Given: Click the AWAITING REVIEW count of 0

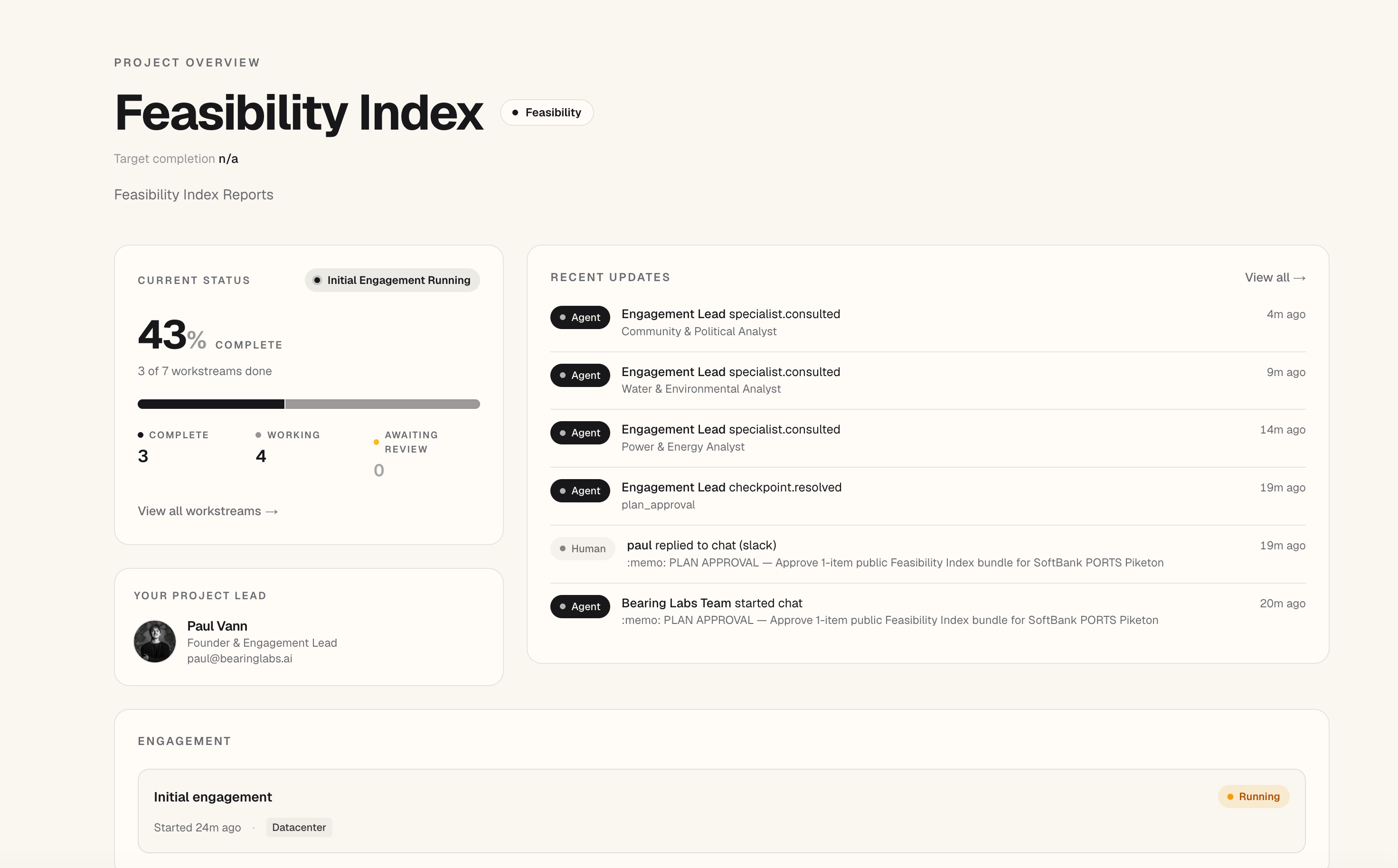Looking at the screenshot, I should point(379,470).
